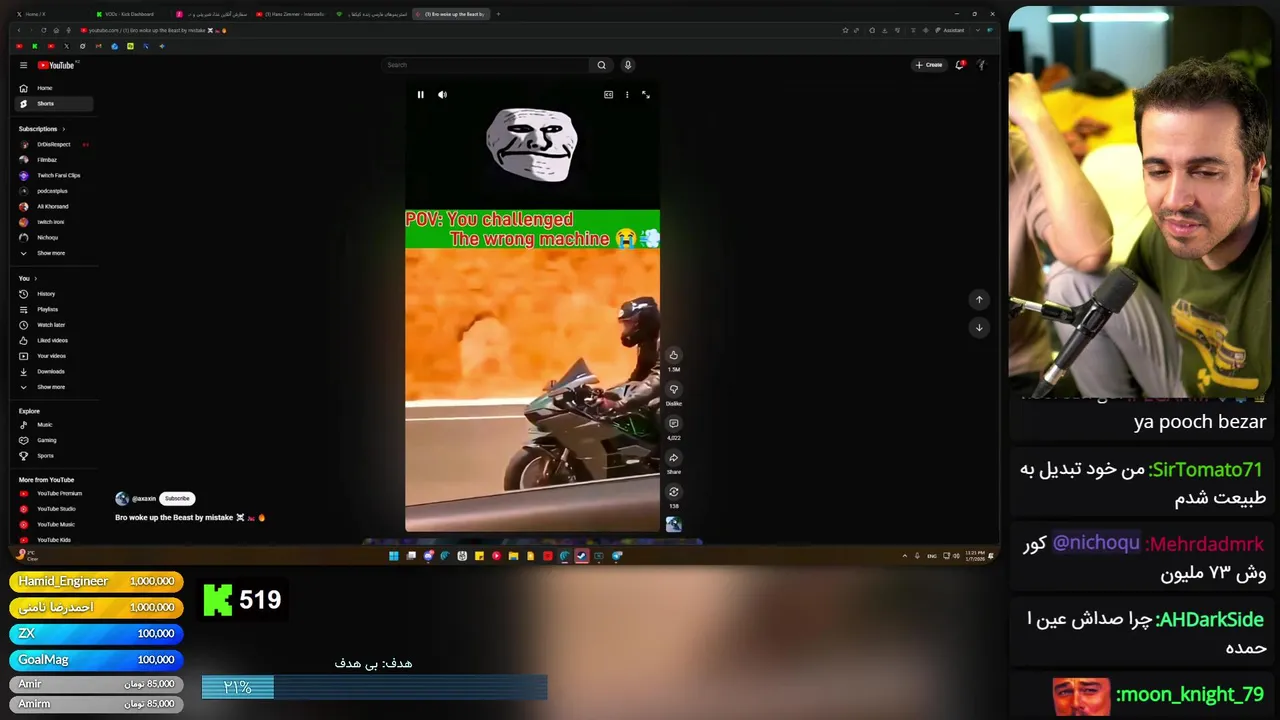Open the Filmbaz subscription
This screenshot has width=1280, height=720.
pyautogui.click(x=55, y=160)
